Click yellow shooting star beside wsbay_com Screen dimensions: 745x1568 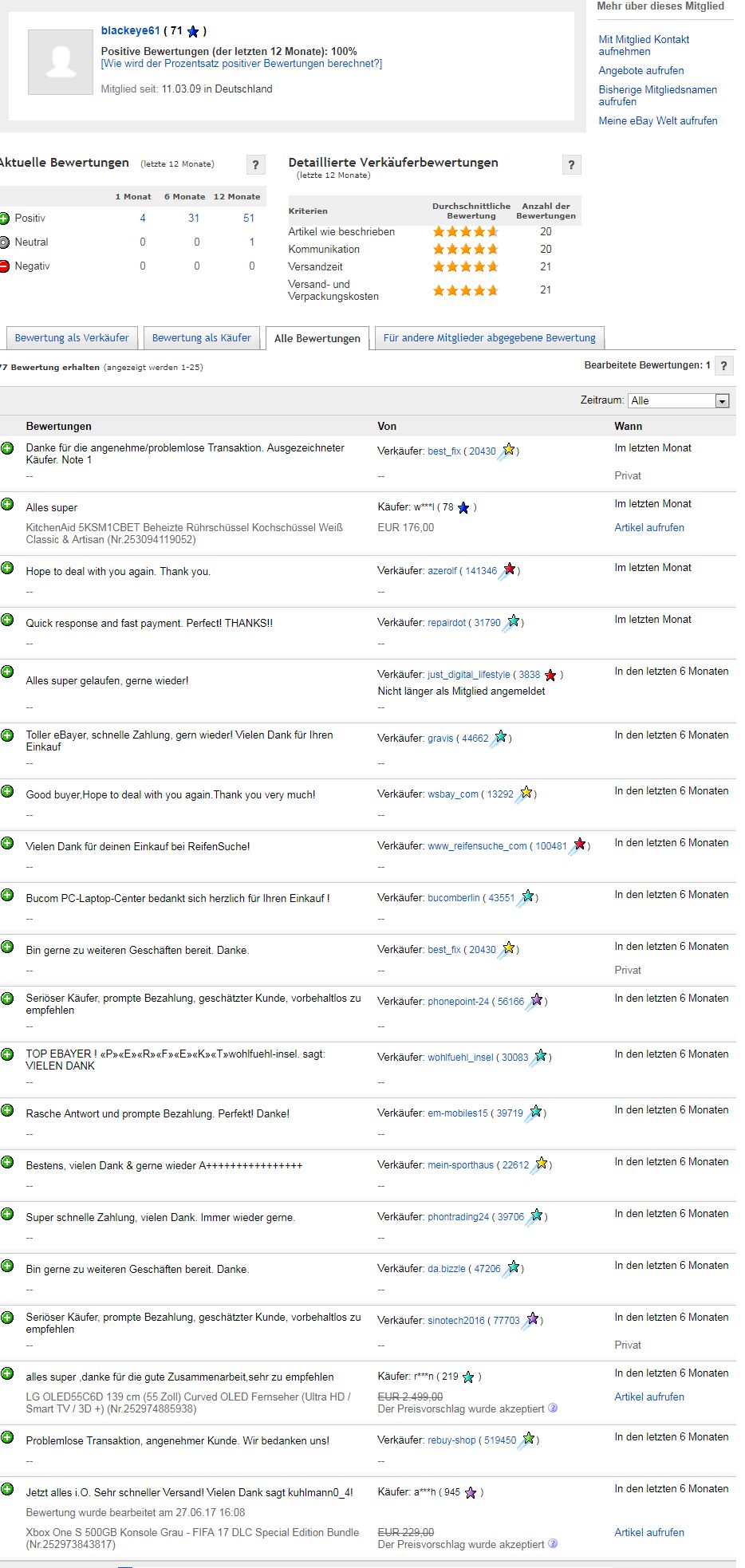point(525,794)
